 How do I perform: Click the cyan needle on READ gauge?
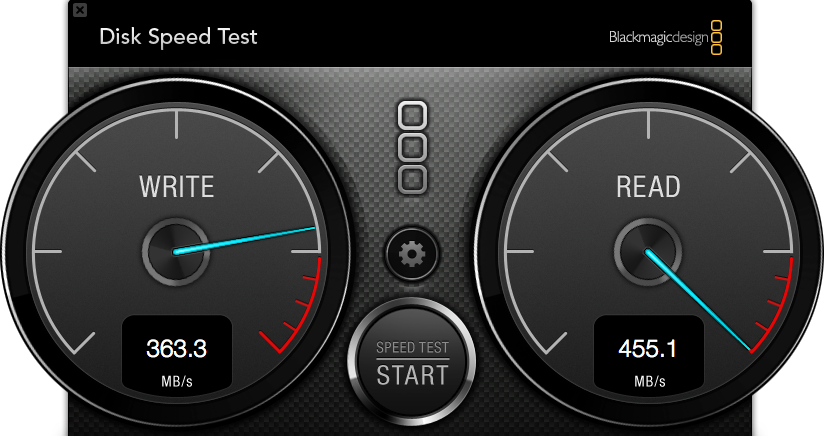click(698, 300)
